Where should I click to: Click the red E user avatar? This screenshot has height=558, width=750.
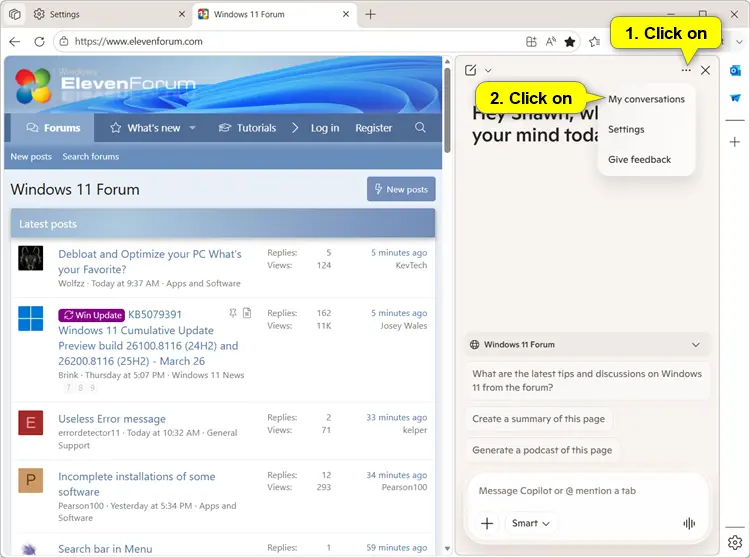(x=31, y=423)
